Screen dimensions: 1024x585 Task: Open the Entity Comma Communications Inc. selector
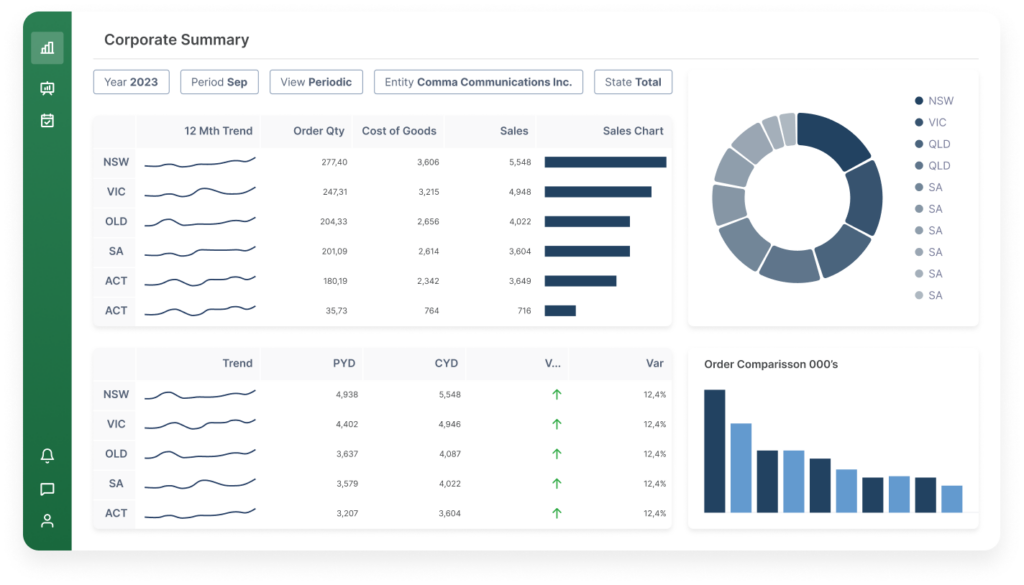pos(478,82)
